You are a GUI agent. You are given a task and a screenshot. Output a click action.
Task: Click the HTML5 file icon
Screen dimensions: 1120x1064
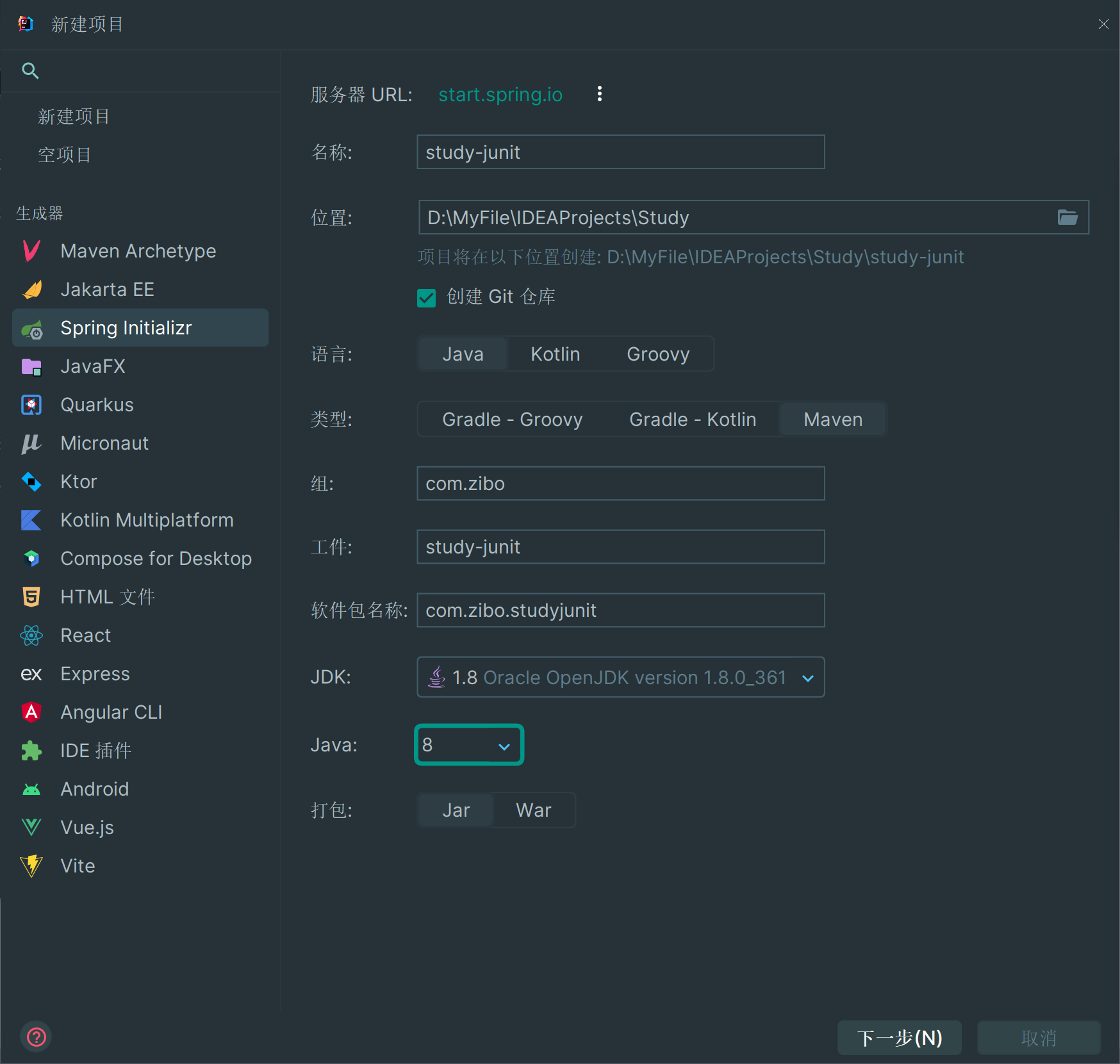click(31, 597)
